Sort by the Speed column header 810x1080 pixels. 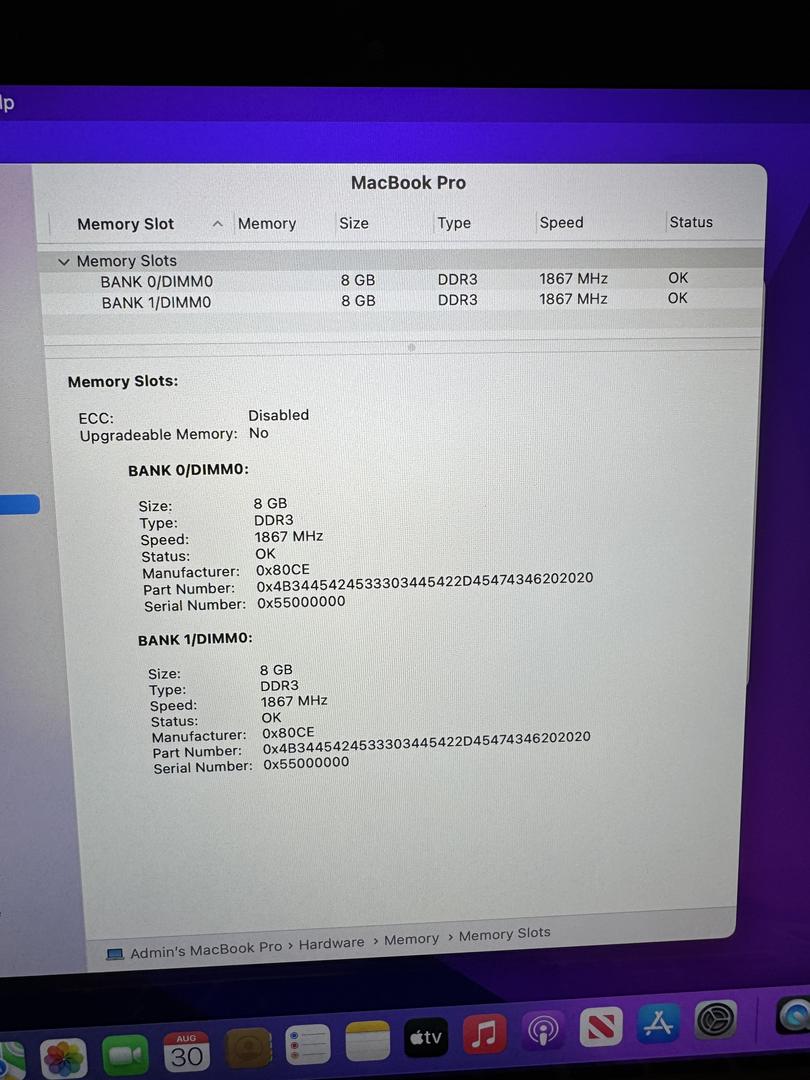point(561,222)
